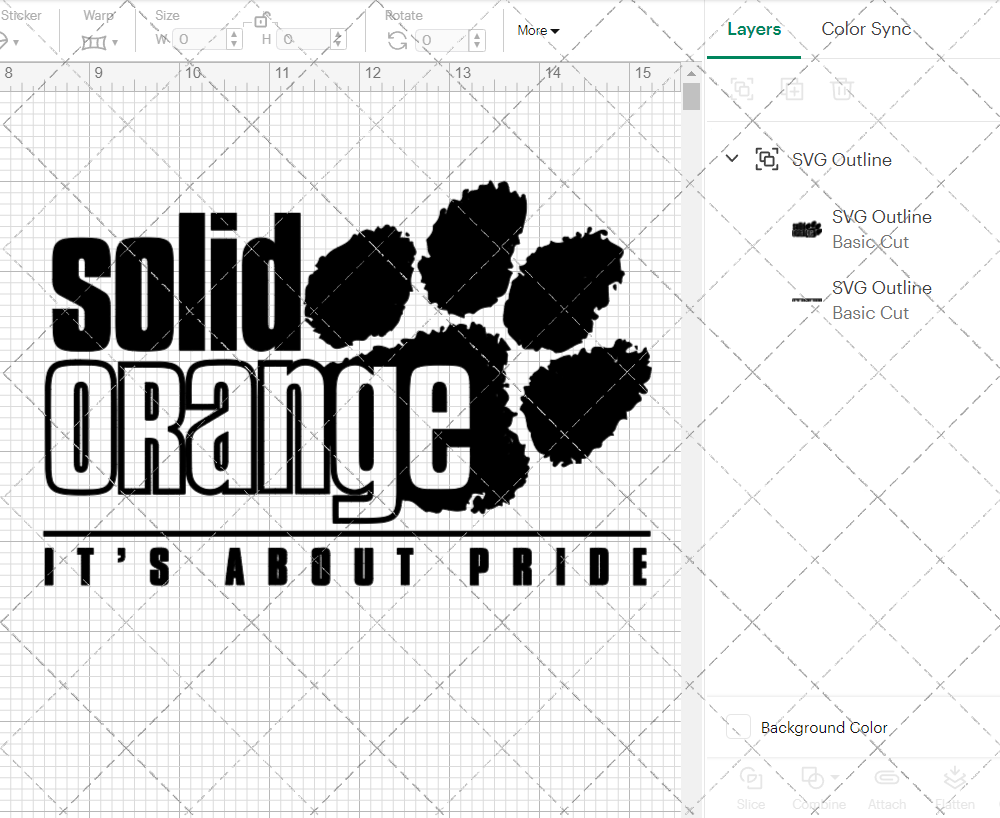The height and width of the screenshot is (818, 1000).
Task: Toggle selection of the SVG Outline group layer
Action: click(767, 158)
